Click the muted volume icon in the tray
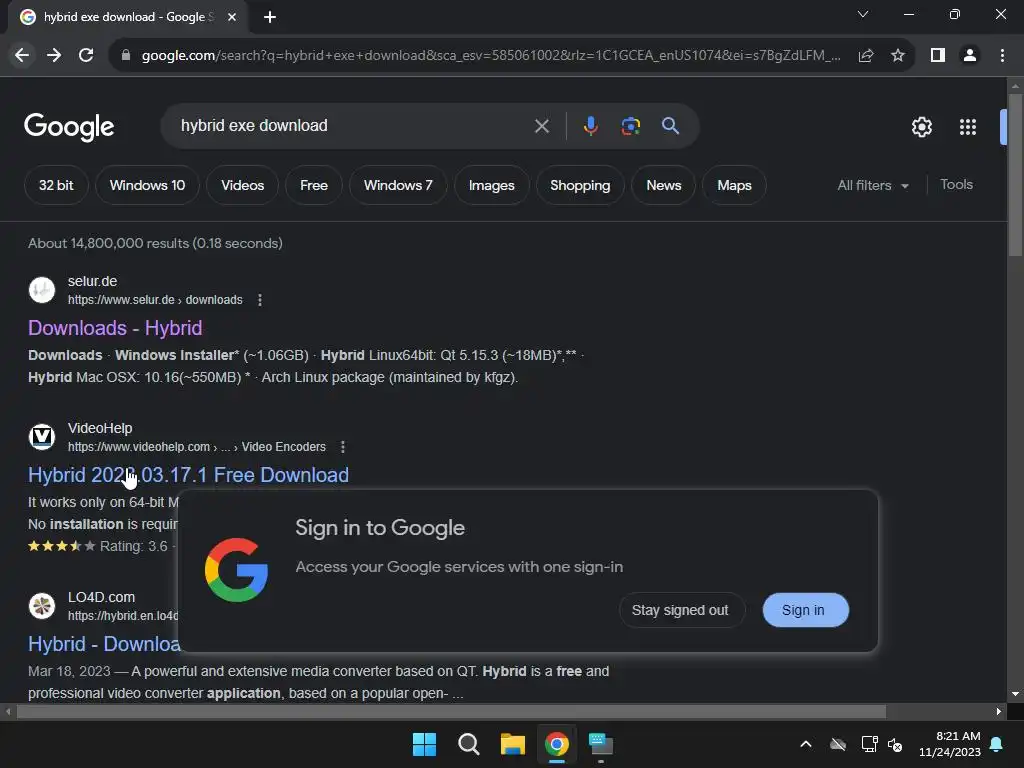This screenshot has width=1024, height=768. coord(895,744)
